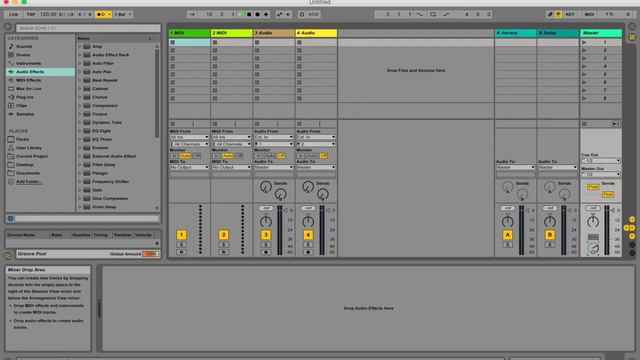Arm track 3 for recording
This screenshot has height=360, width=640.
pos(266,252)
